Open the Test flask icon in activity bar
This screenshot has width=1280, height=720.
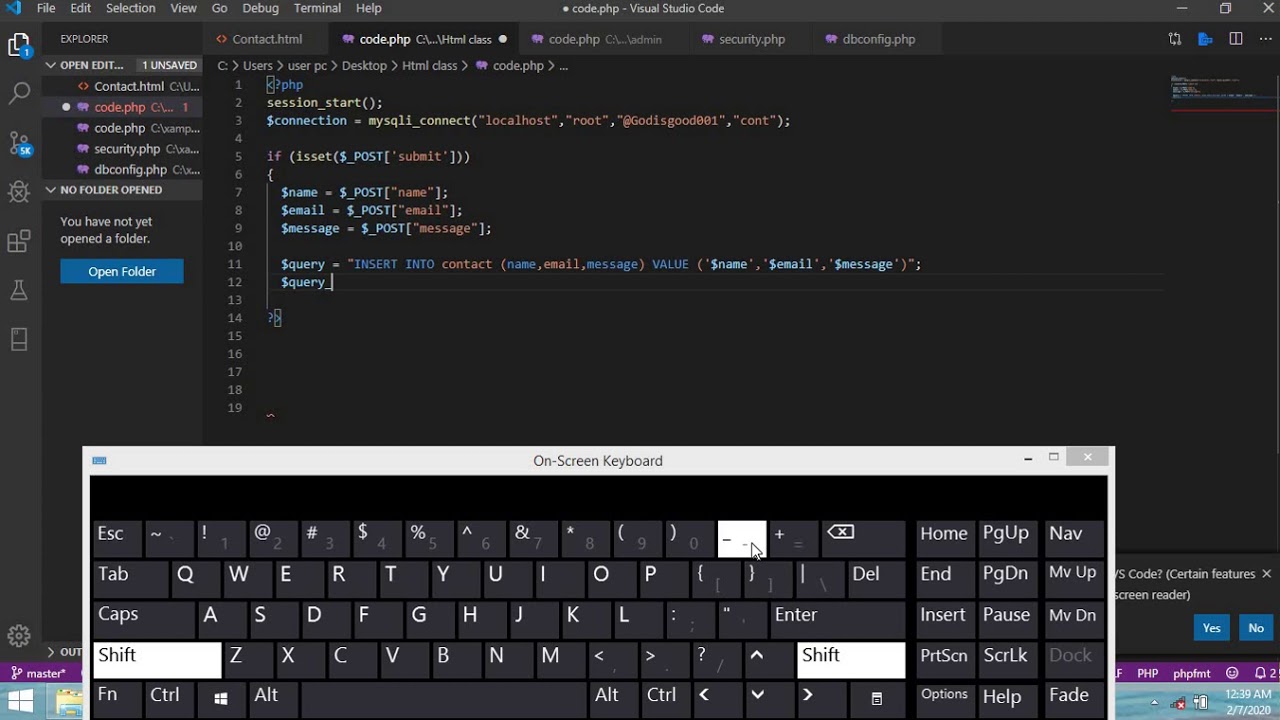click(x=19, y=291)
